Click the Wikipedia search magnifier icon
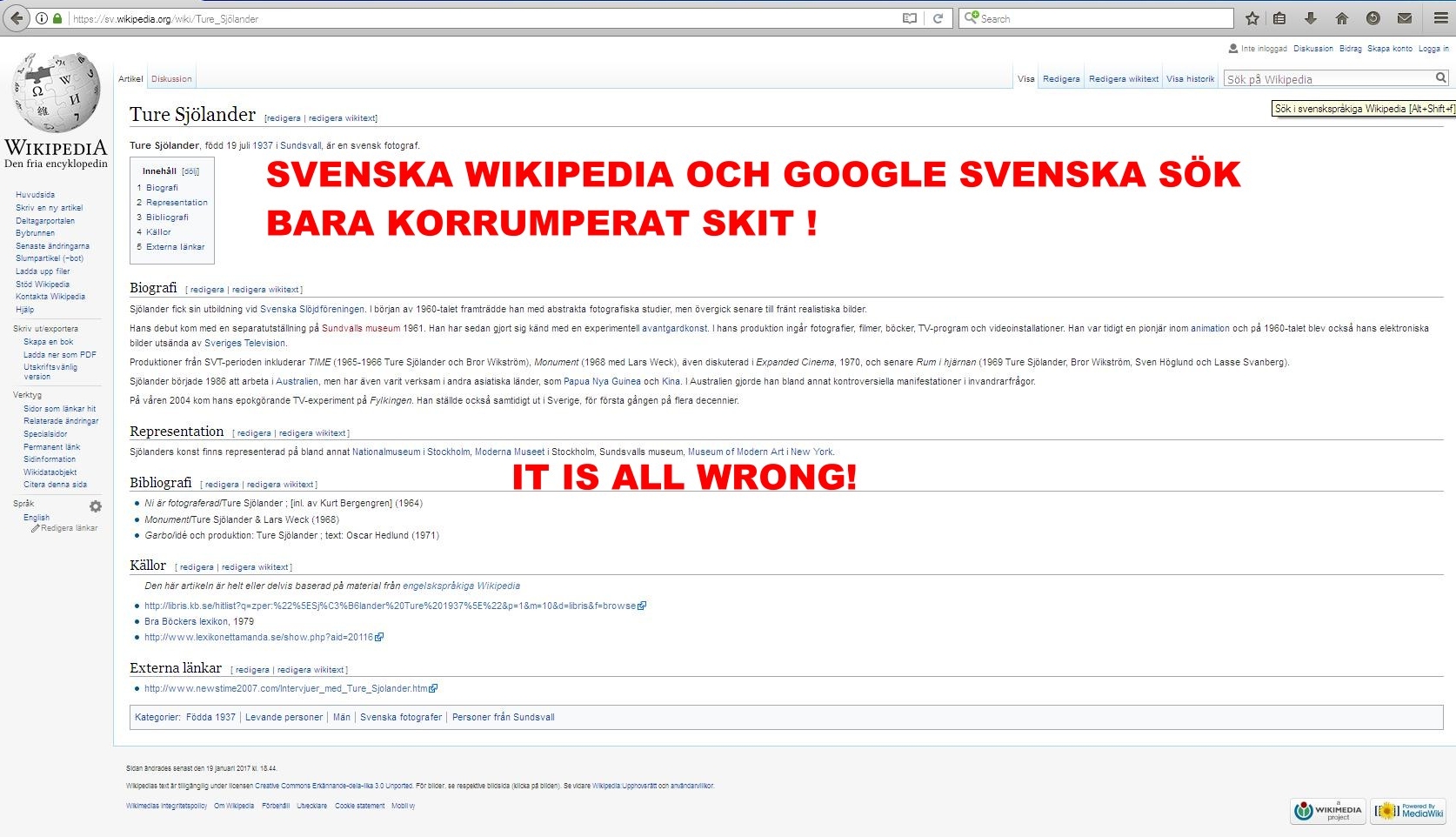The width and height of the screenshot is (1456, 837). (1440, 78)
